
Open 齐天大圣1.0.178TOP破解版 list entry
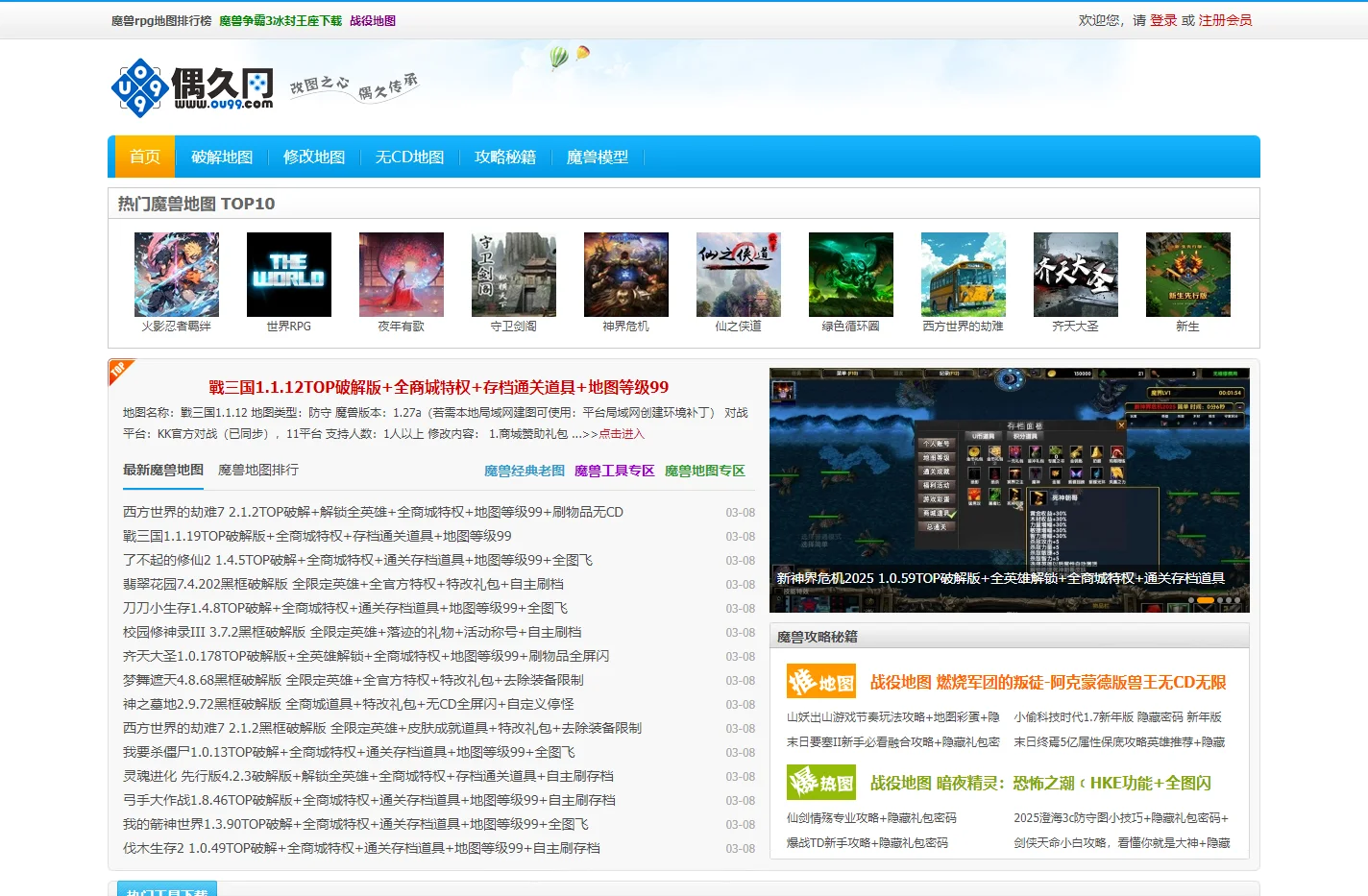pyautogui.click(x=366, y=656)
